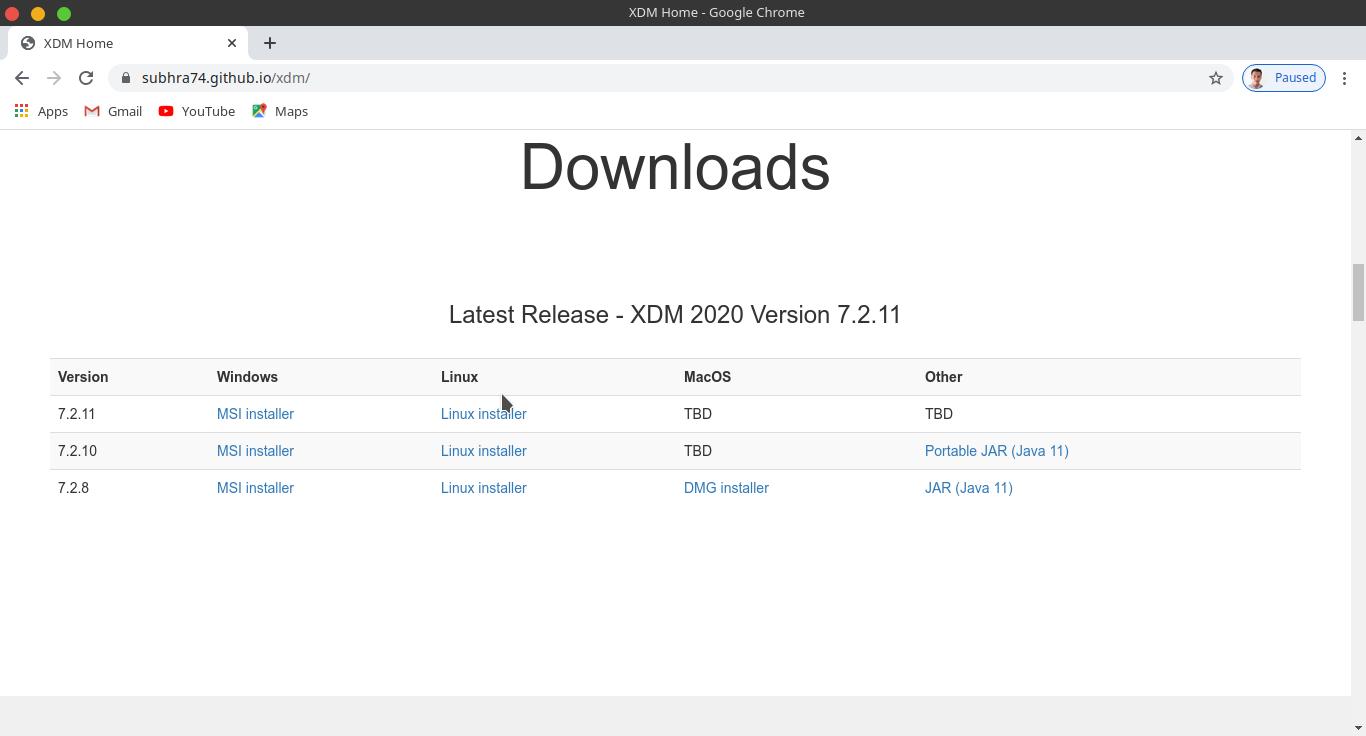Open the Apps bookmark shortcut
Viewport: 1366px width, 736px height.
pos(41,111)
